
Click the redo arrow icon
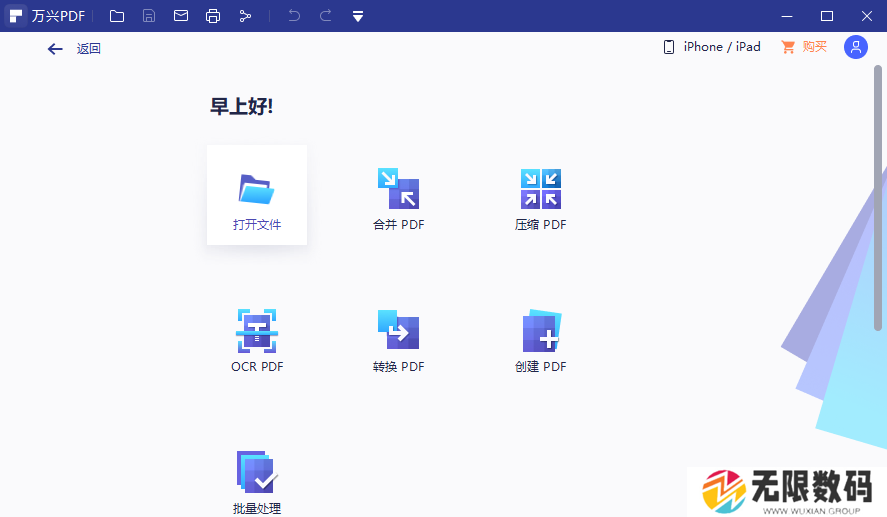(x=326, y=16)
